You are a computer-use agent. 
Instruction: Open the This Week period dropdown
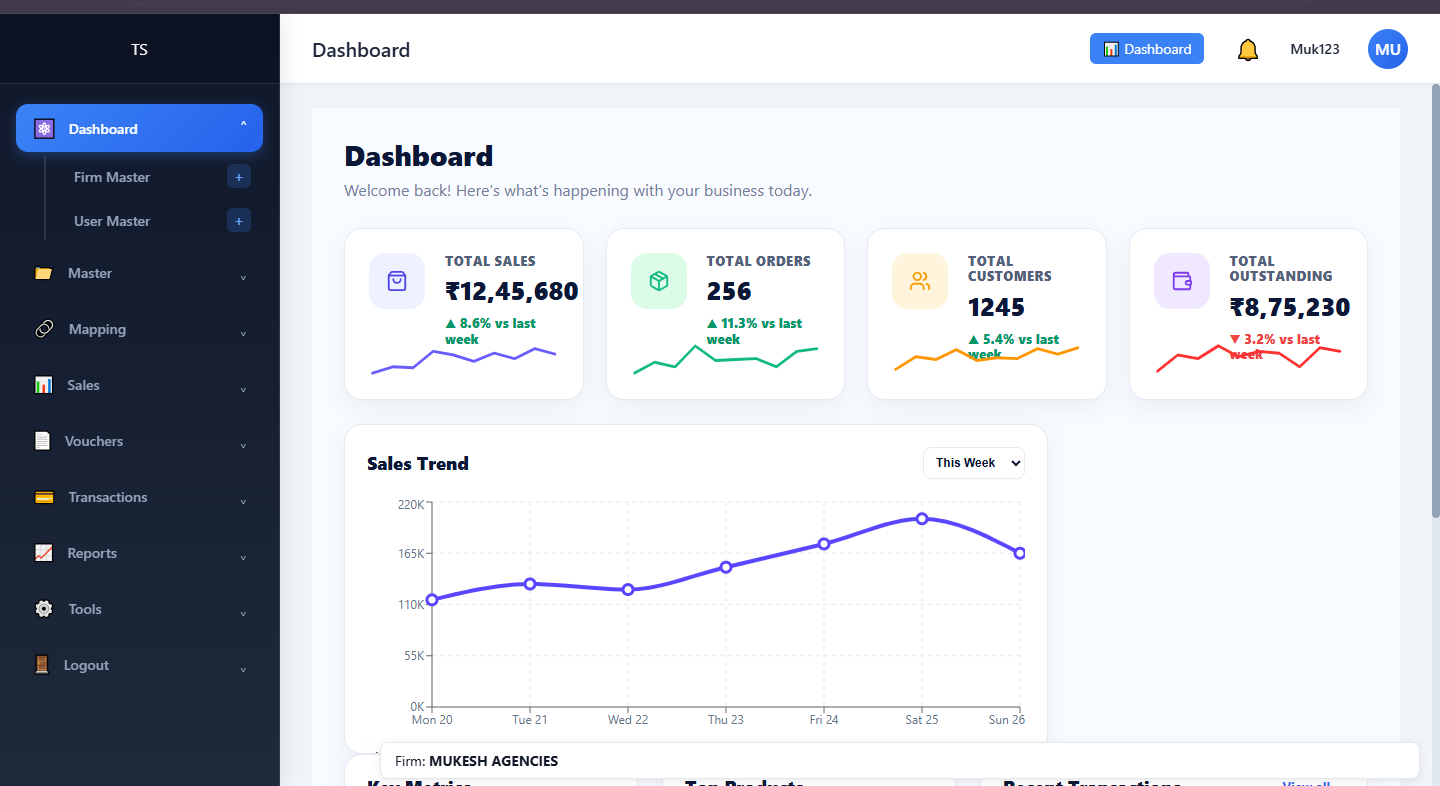(x=974, y=463)
